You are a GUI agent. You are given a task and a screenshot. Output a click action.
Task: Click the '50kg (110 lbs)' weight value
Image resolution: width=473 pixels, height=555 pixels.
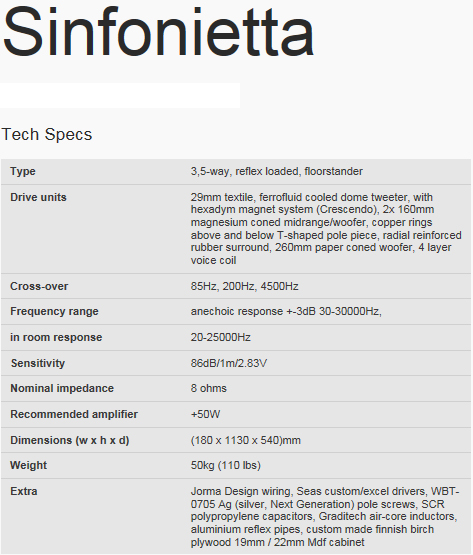click(226, 465)
